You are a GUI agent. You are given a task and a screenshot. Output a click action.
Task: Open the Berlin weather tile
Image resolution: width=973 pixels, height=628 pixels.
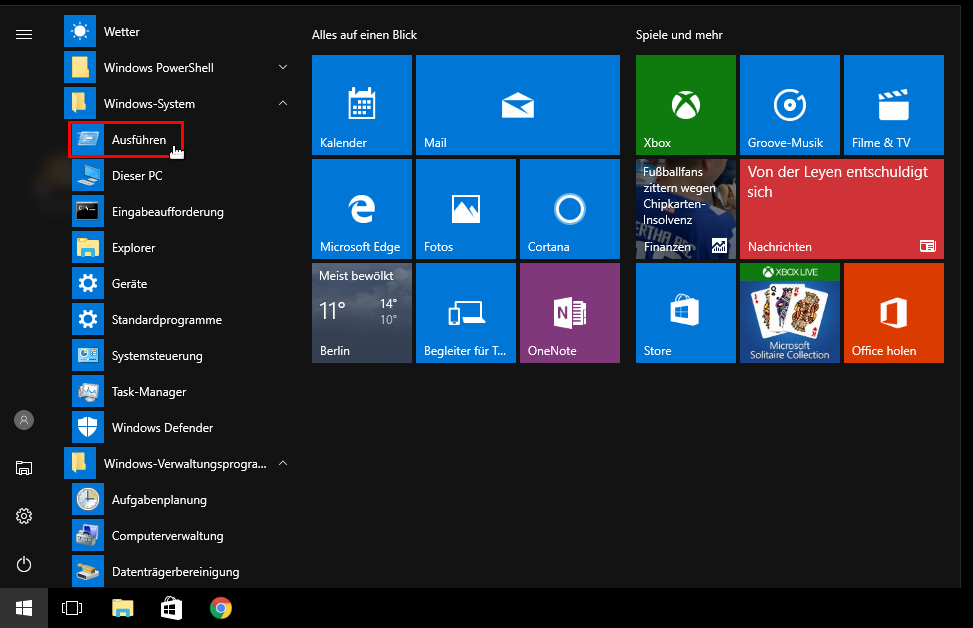[362, 313]
